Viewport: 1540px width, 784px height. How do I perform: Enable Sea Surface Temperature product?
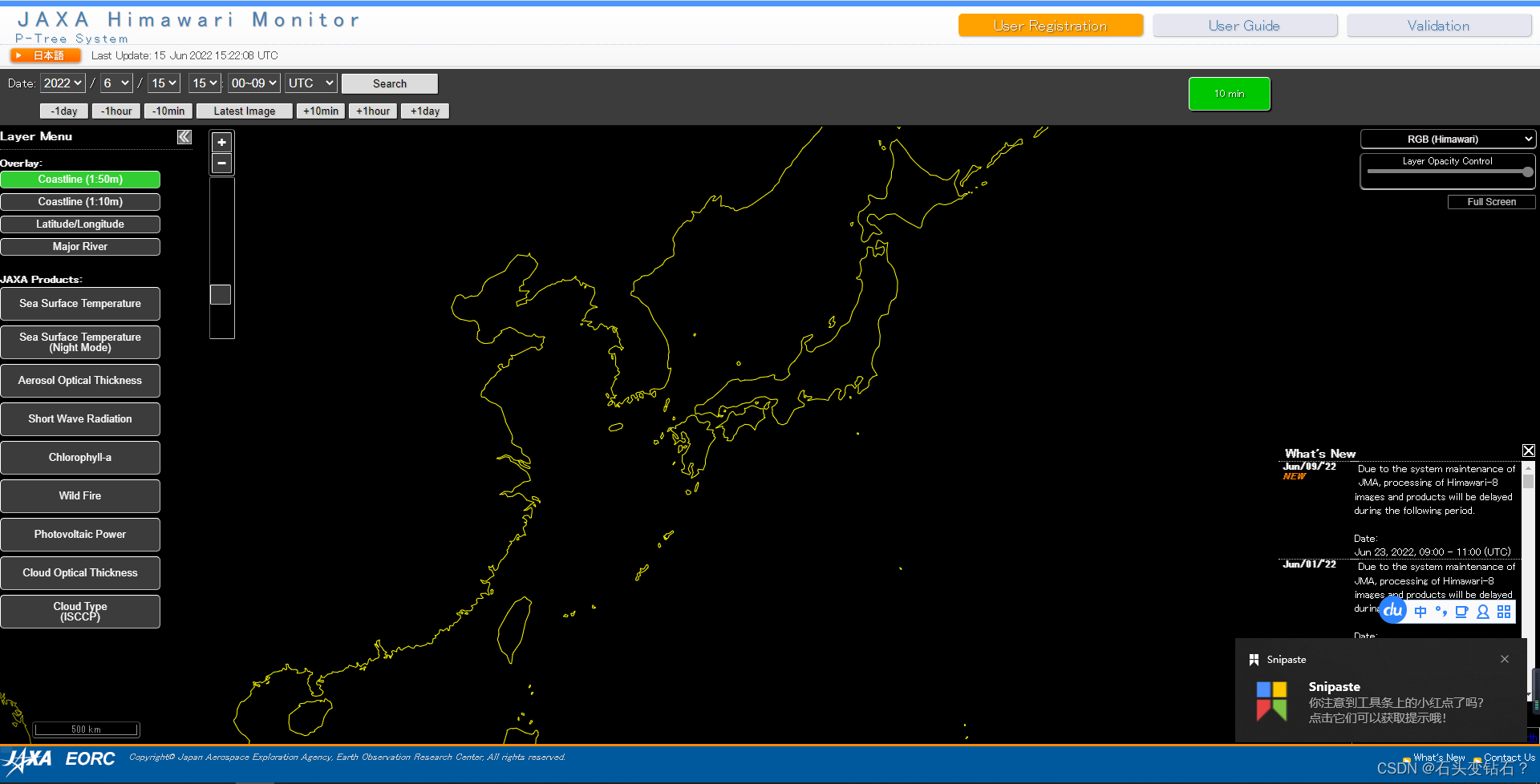[x=80, y=304]
